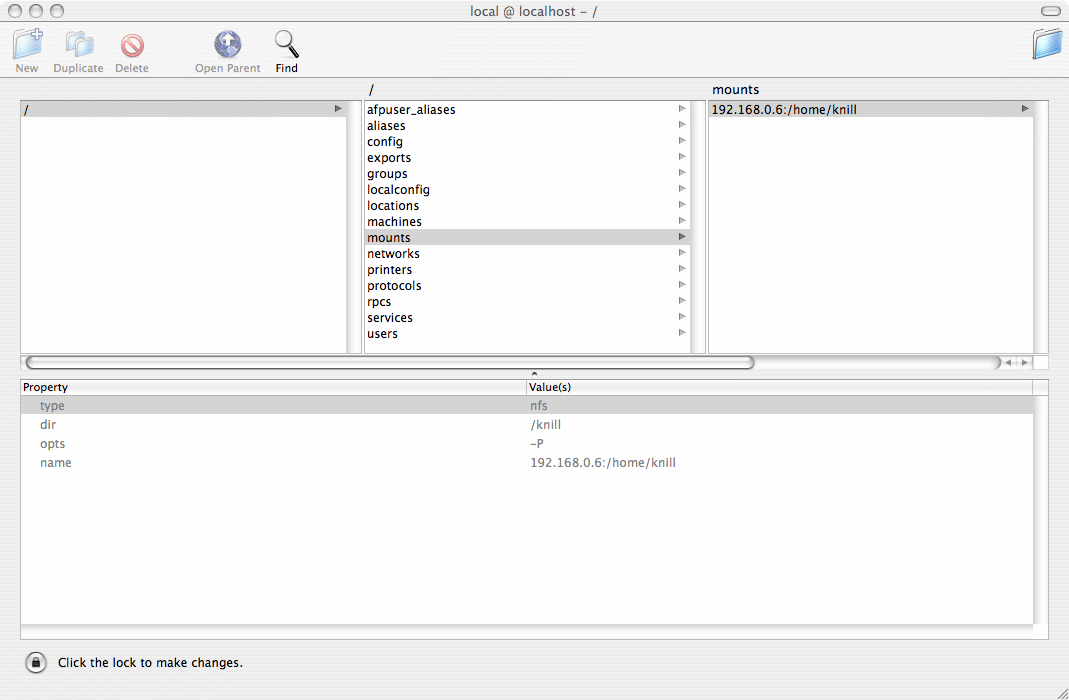Click the split pane divider handle
Viewport: 1069px width, 700px height.
point(534,373)
